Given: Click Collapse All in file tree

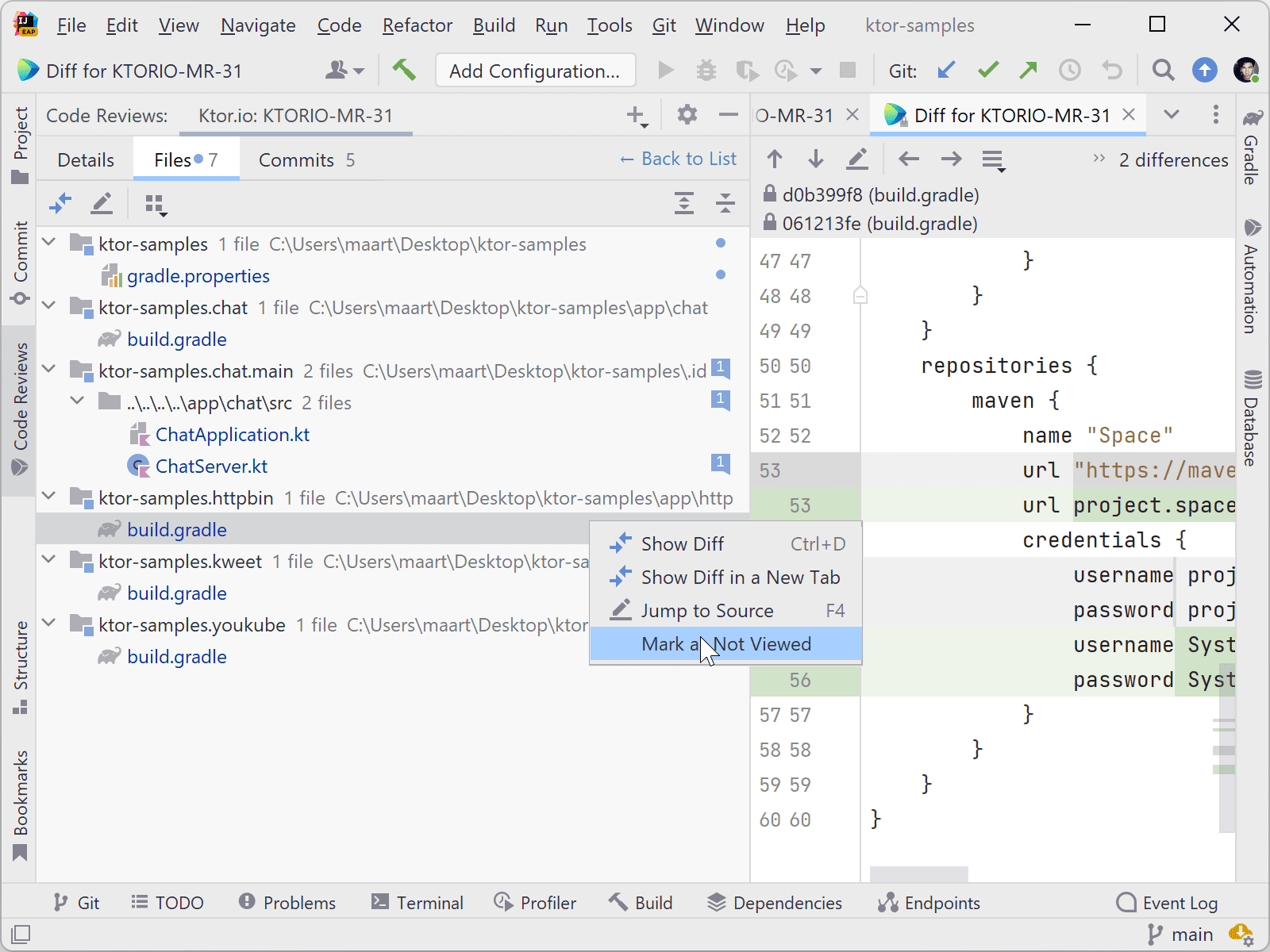Looking at the screenshot, I should 725,204.
